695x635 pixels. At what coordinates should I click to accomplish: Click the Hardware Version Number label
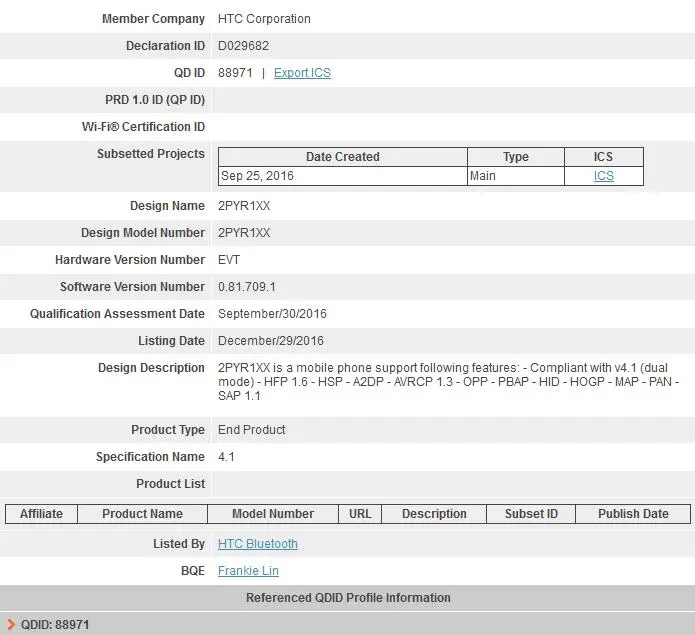pos(130,260)
